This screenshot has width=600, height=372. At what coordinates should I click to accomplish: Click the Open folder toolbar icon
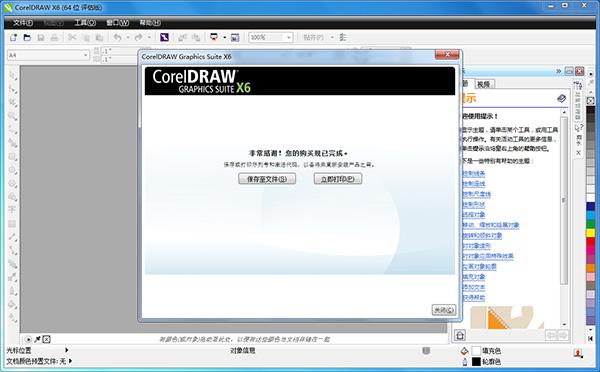coord(27,38)
